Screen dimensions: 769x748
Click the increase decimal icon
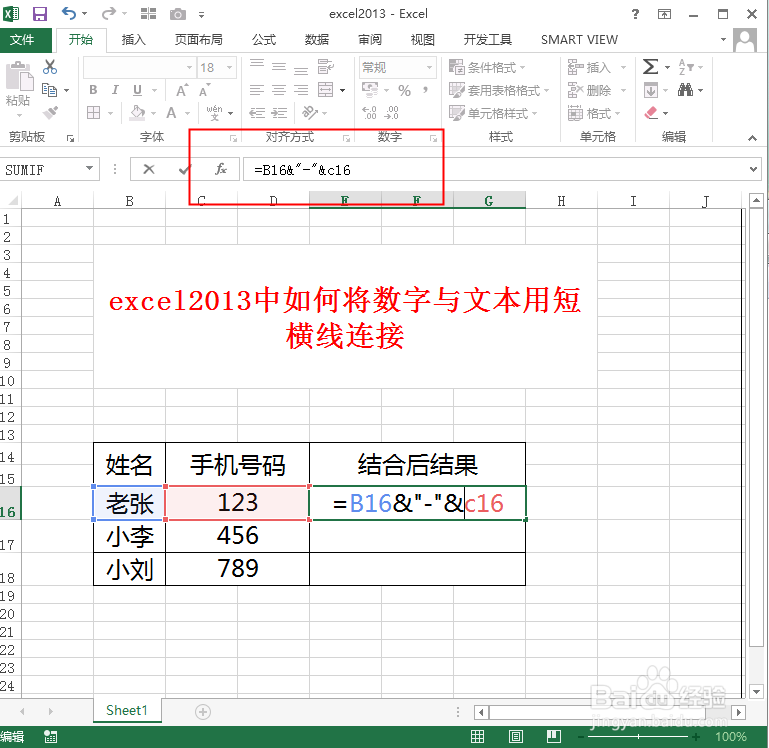tap(369, 113)
